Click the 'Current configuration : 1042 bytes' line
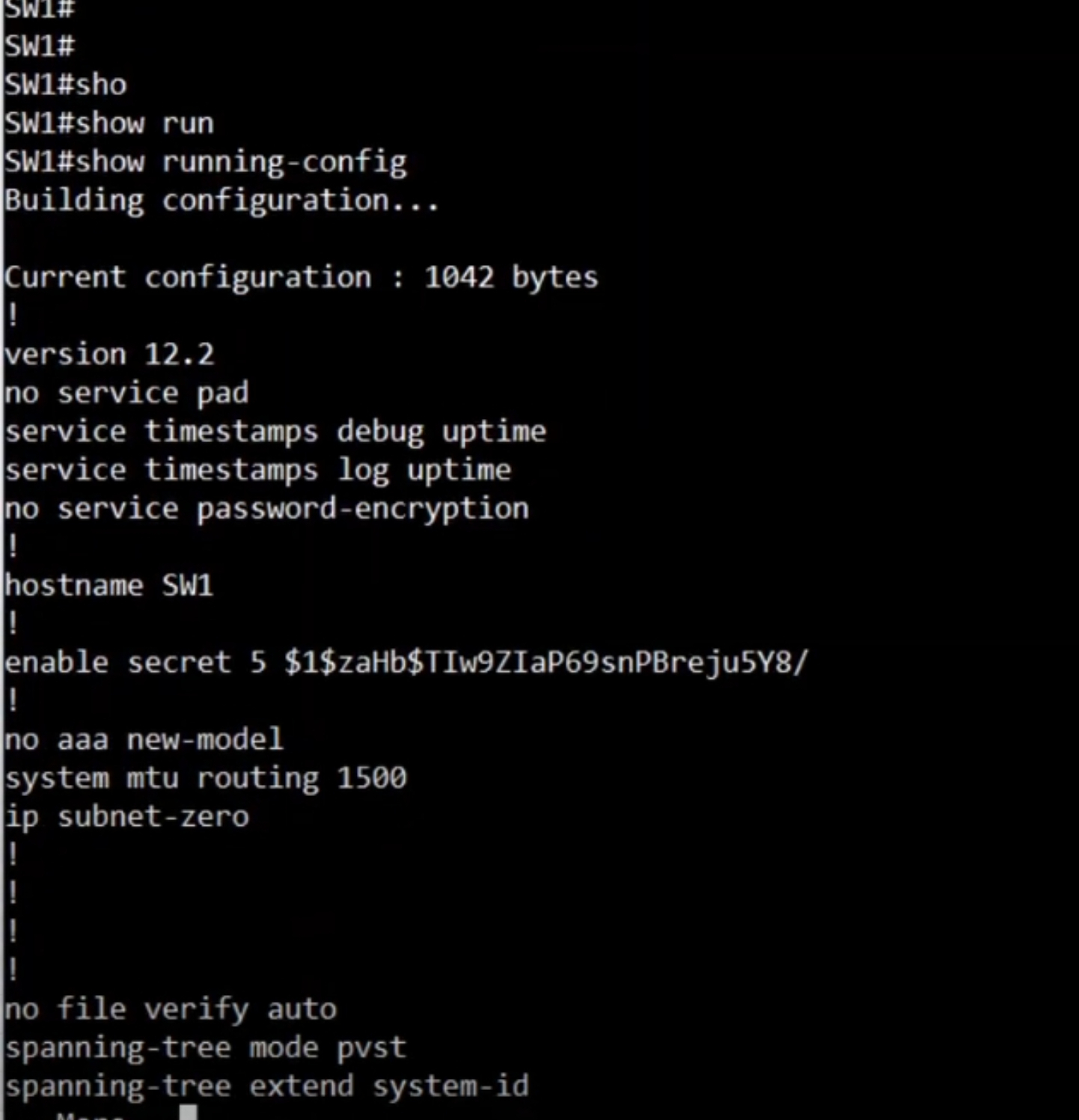1079x1120 pixels. click(302, 278)
